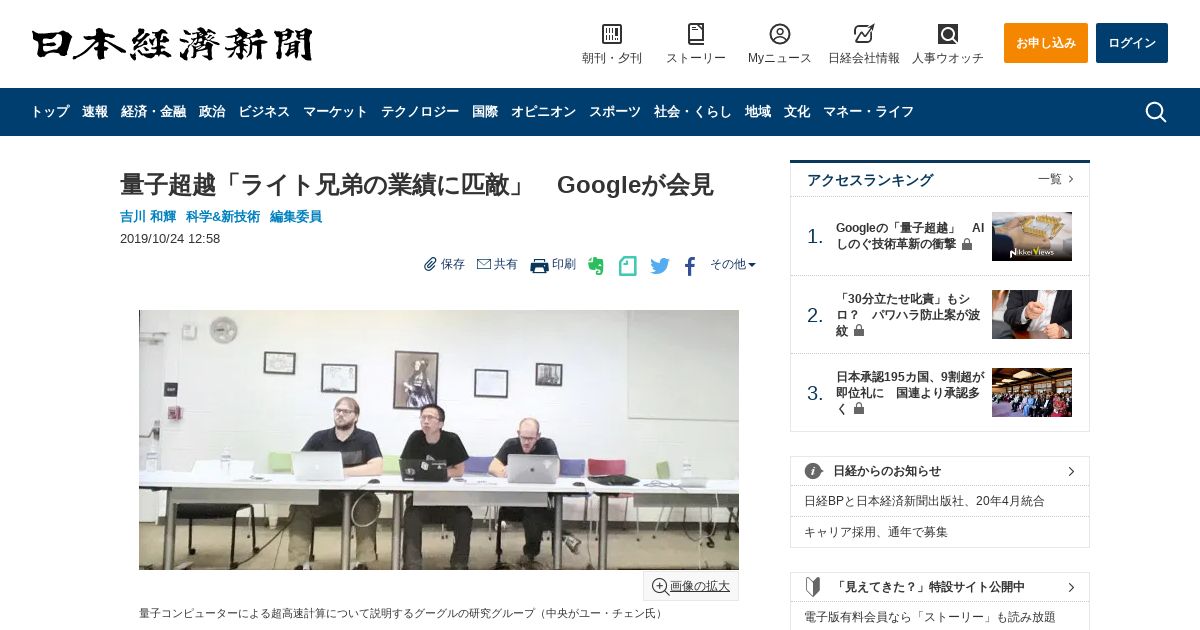Select the テクノロジー navigation tab
Viewport: 1200px width, 630px height.
click(420, 112)
